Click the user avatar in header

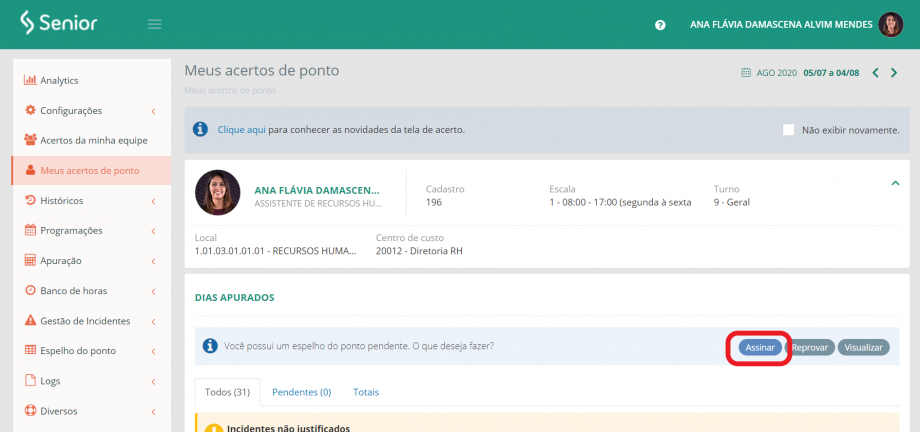890,25
